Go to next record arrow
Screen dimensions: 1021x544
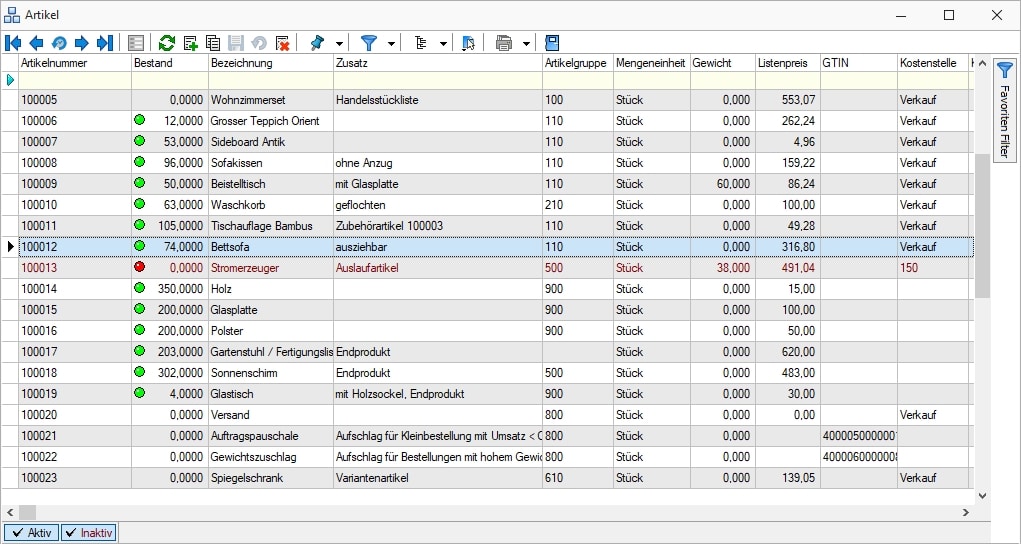pos(82,43)
